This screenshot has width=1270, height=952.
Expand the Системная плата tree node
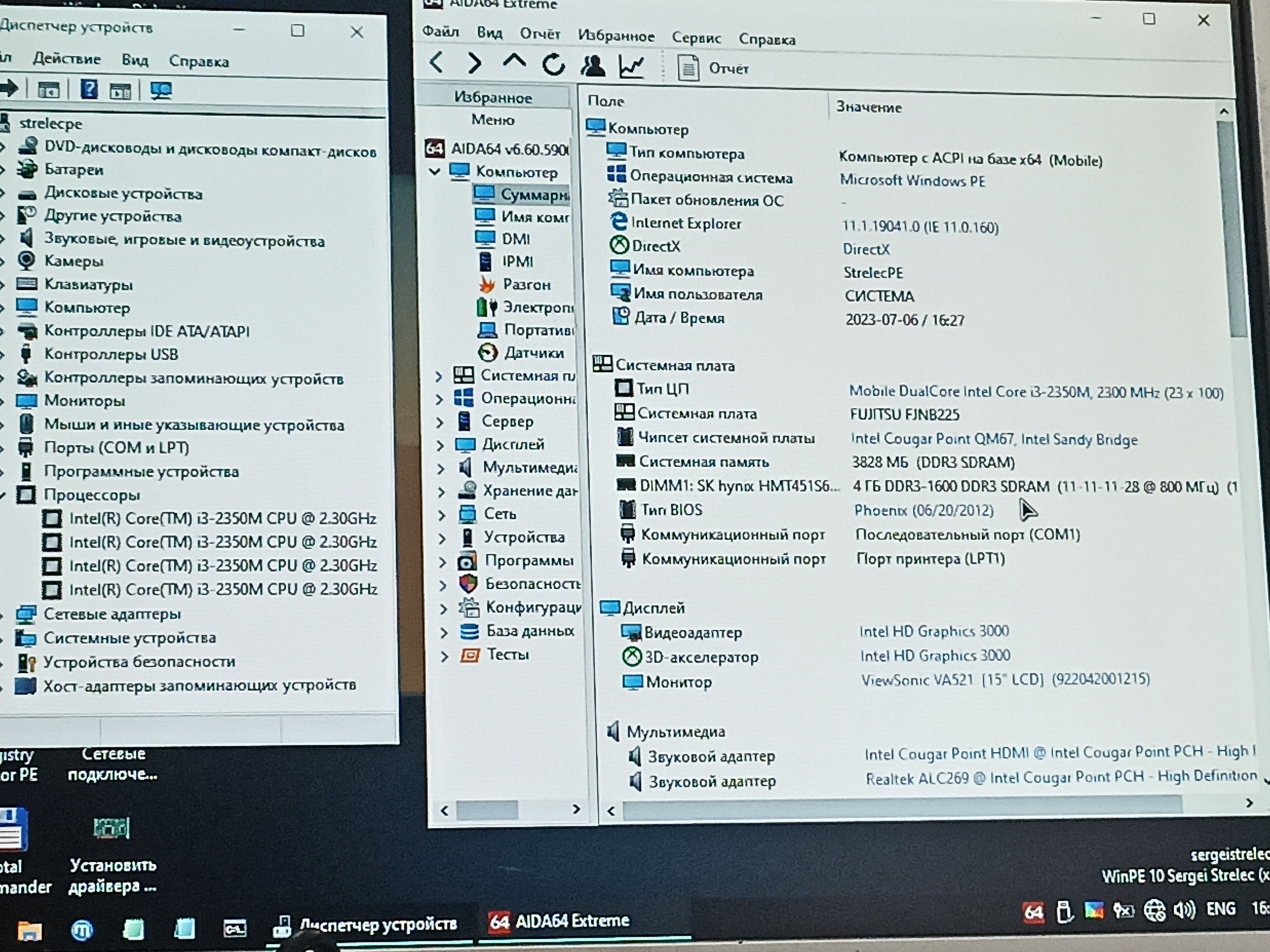(439, 377)
